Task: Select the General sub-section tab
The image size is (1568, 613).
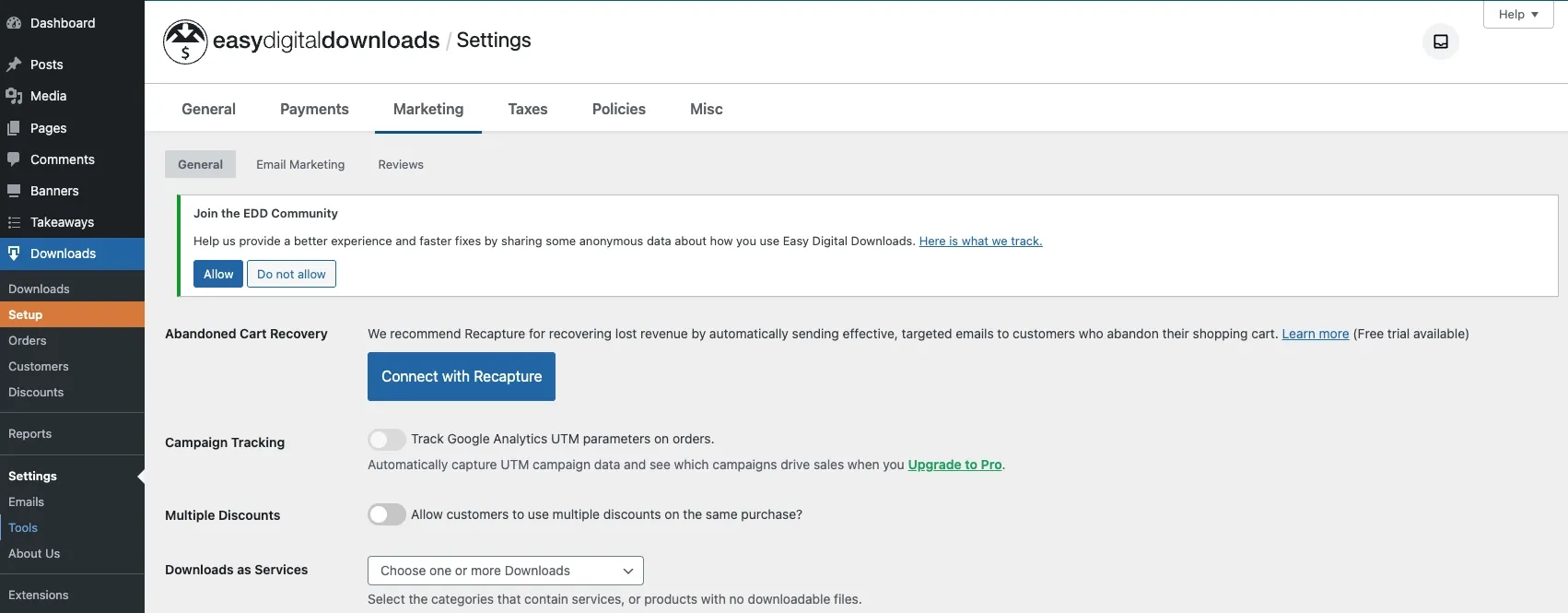Action: [200, 164]
